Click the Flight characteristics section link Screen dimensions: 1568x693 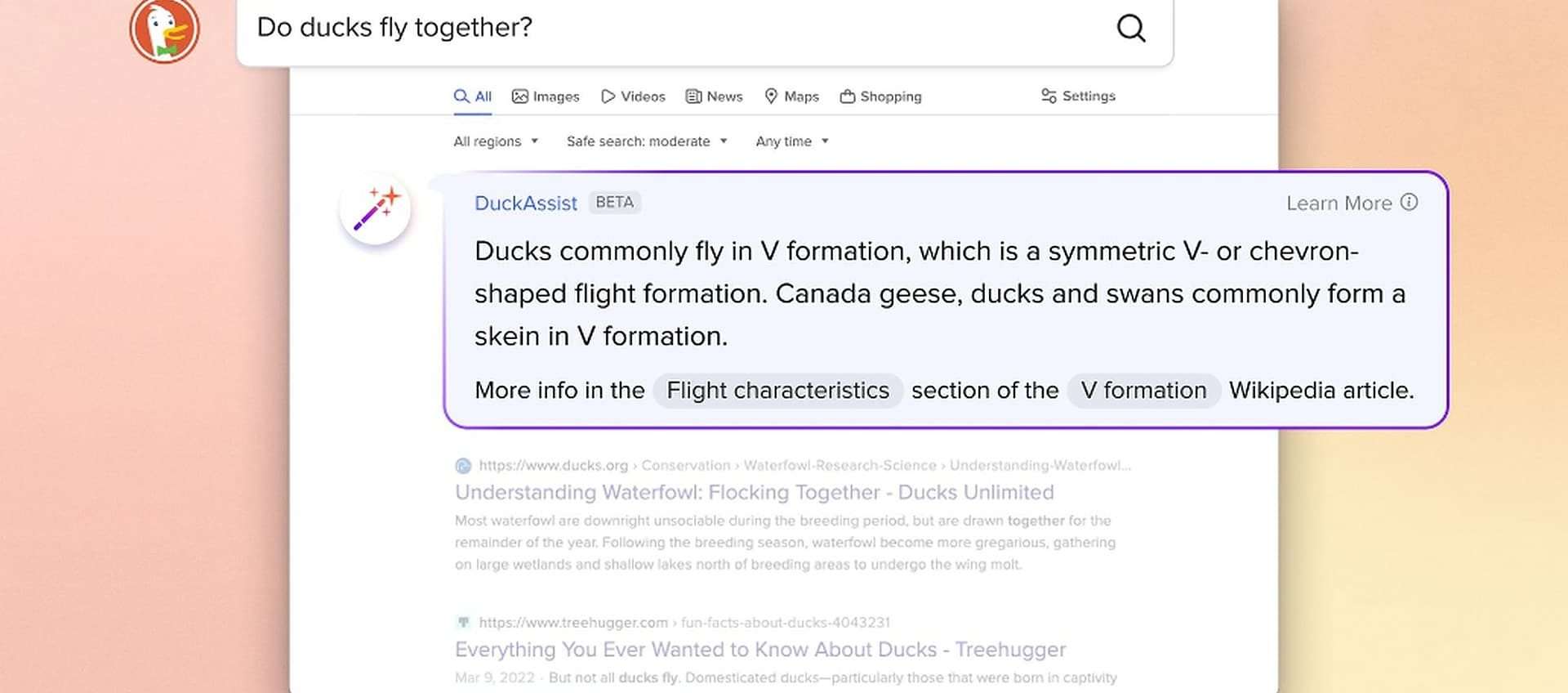(x=777, y=391)
